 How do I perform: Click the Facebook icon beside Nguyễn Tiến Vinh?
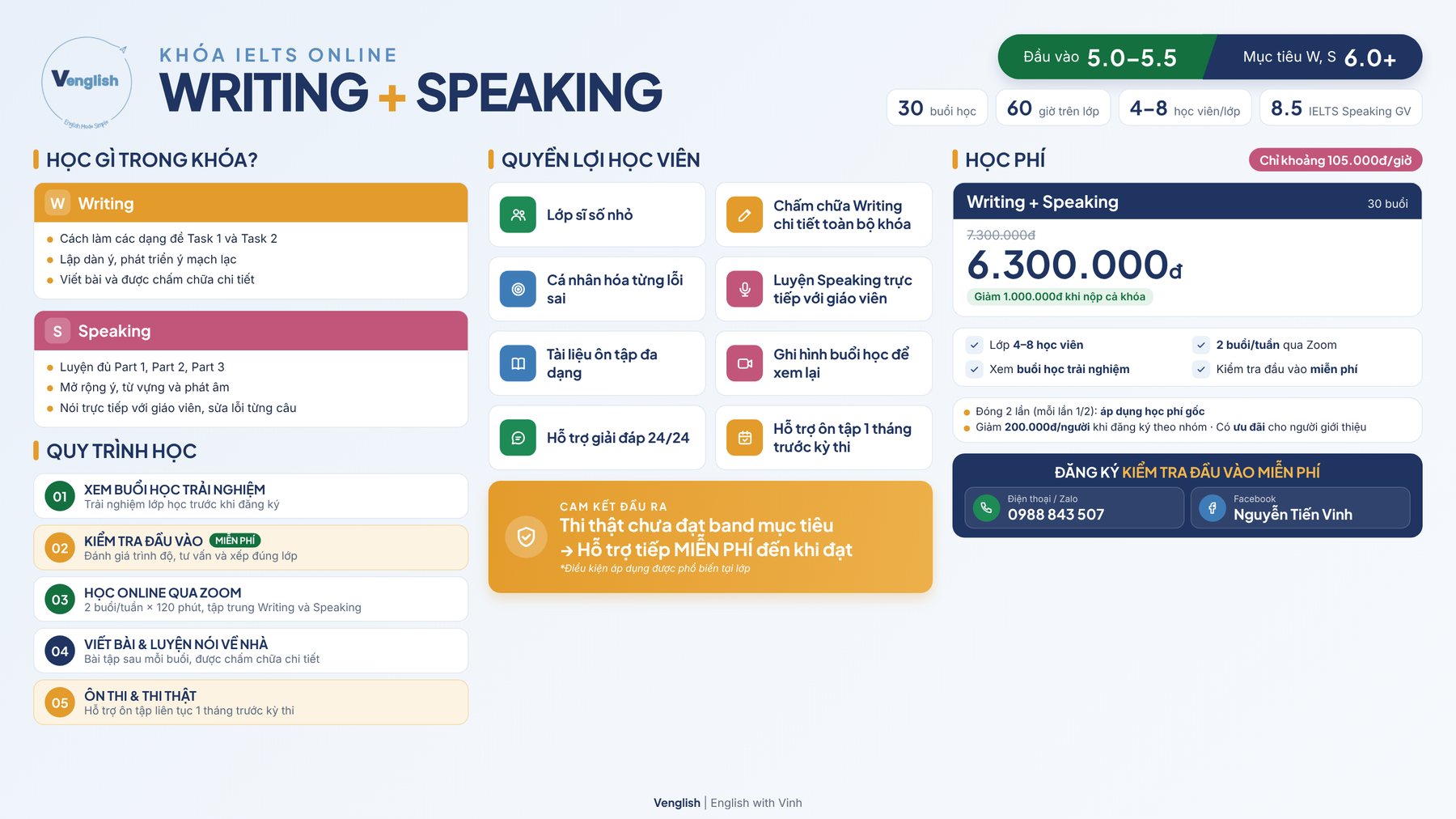(1212, 508)
